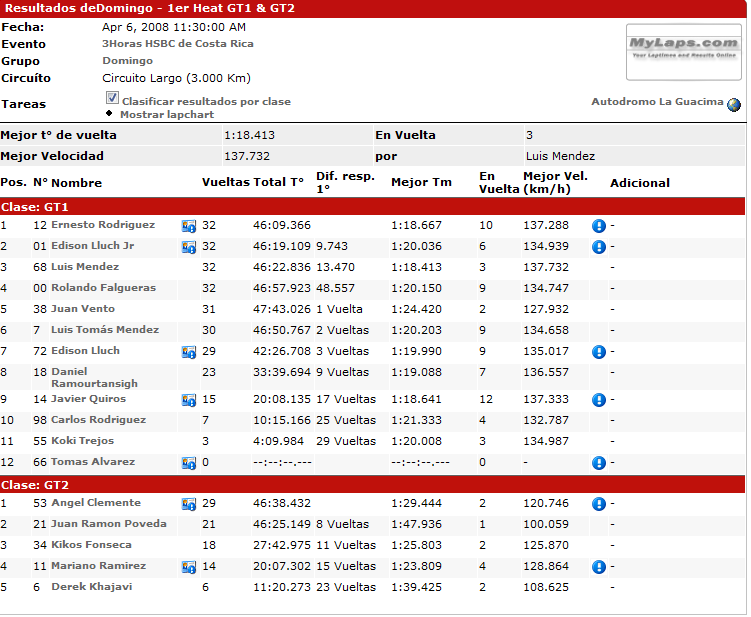Viewport: 751px width, 617px height.
Task: Toggle 'Clasificar resultados por clase' checkbox
Action: point(112,99)
